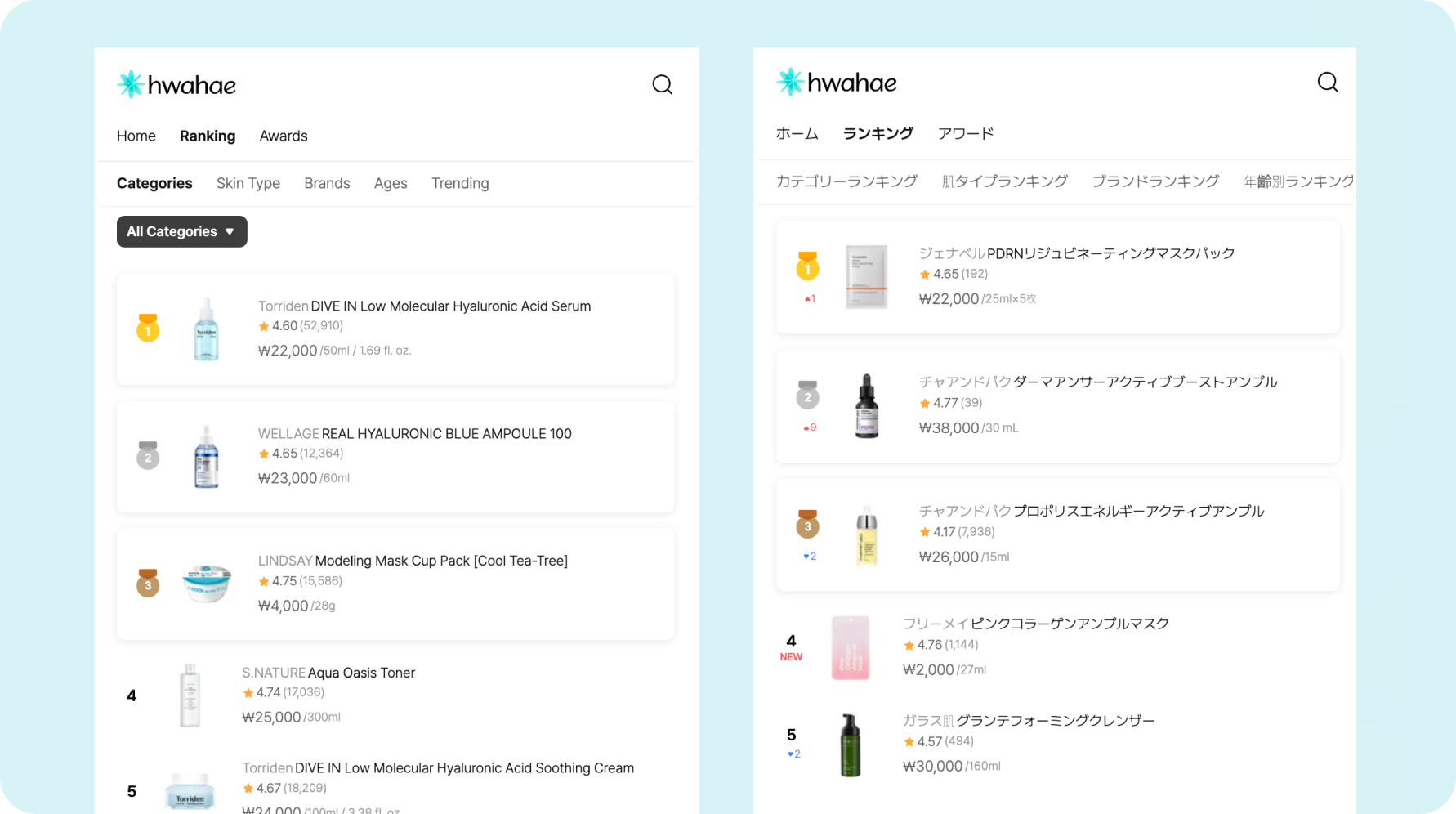This screenshot has height=814, width=1456.
Task: Click bronze medal rank 3 badge beside LINDSAY mask
Action: pos(148,583)
